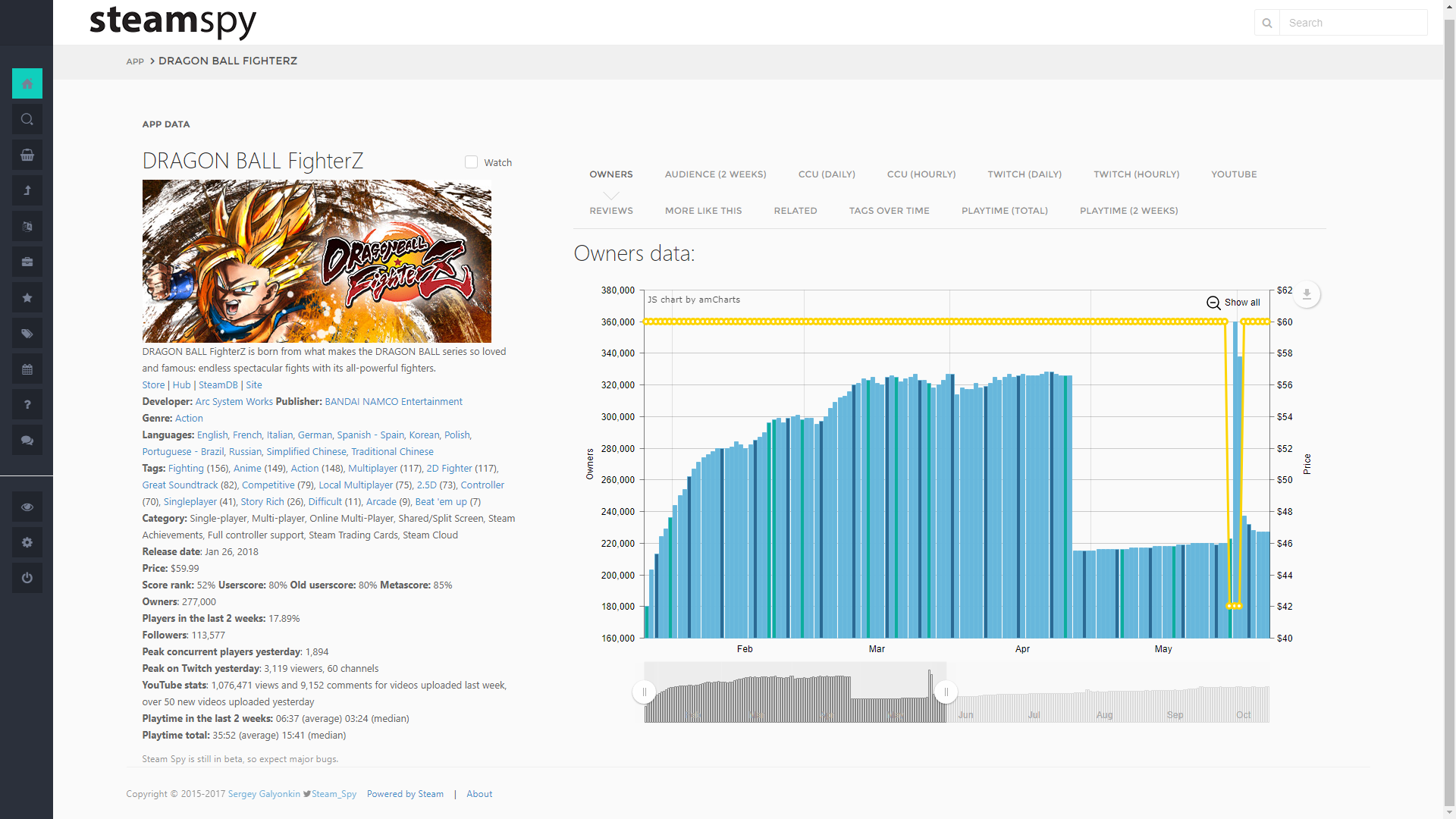The image size is (1456, 819).
Task: Click into the Search input field
Action: (x=1353, y=23)
